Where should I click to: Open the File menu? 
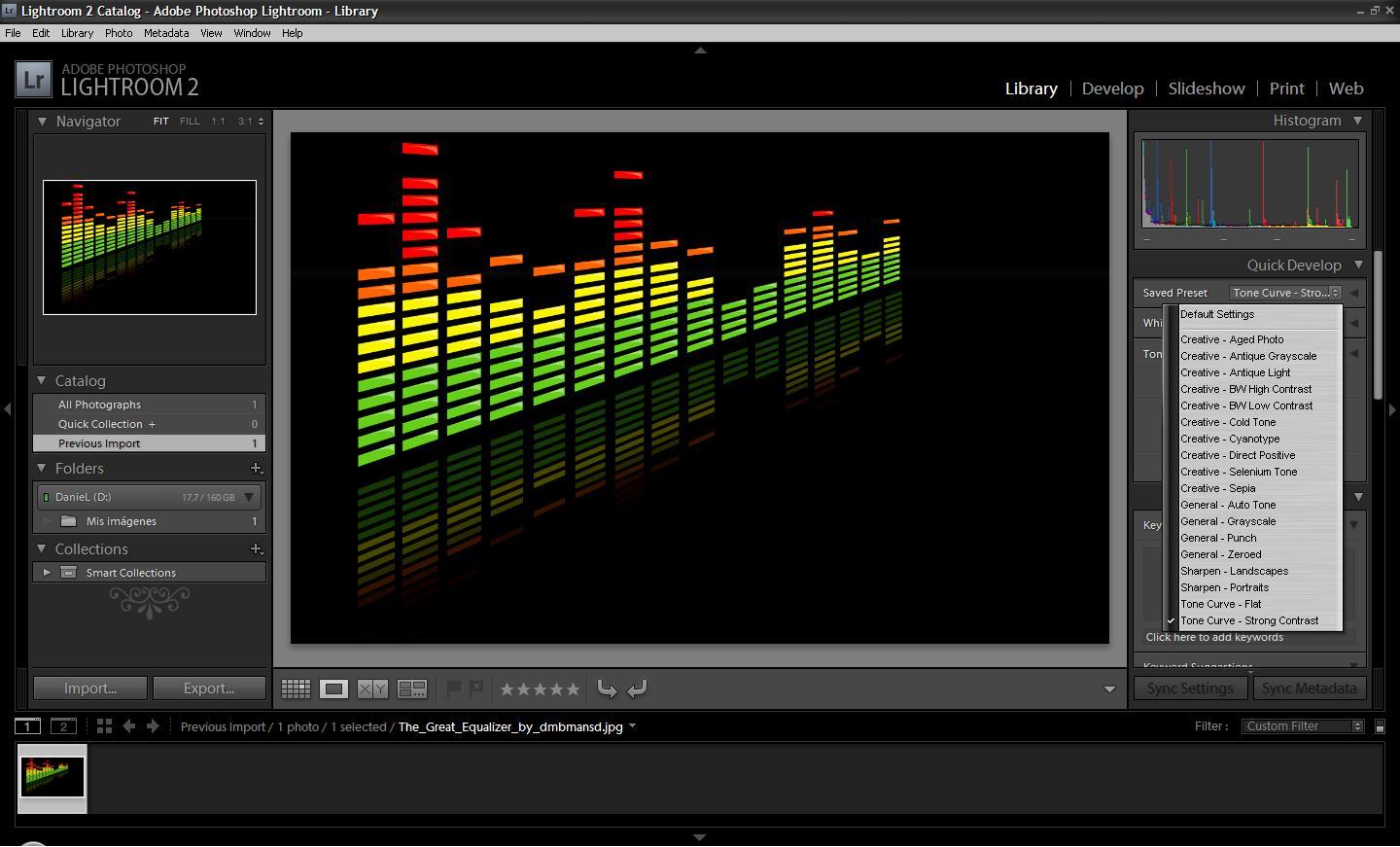coord(13,33)
